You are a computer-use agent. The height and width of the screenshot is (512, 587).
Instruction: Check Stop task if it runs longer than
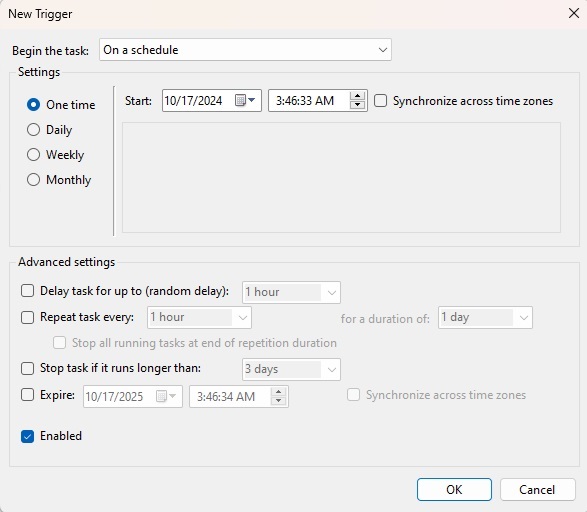[27, 368]
